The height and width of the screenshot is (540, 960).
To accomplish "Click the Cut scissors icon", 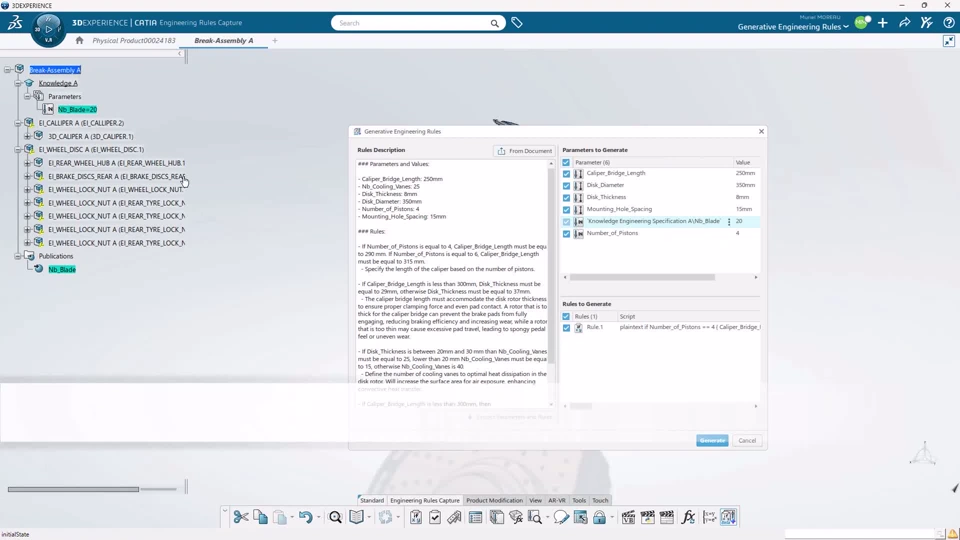I will pyautogui.click(x=241, y=517).
